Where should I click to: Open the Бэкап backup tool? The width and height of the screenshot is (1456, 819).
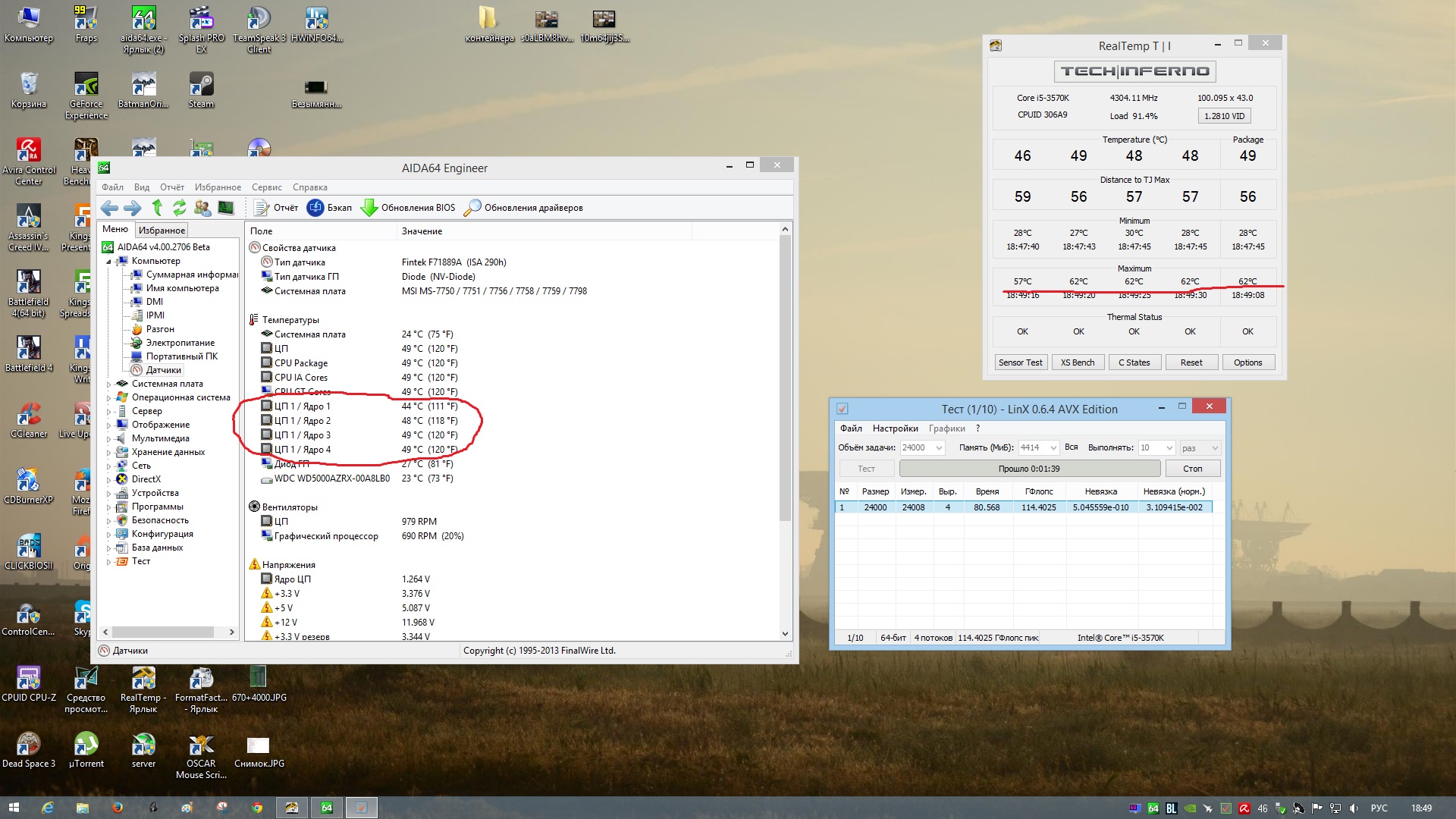tap(330, 208)
